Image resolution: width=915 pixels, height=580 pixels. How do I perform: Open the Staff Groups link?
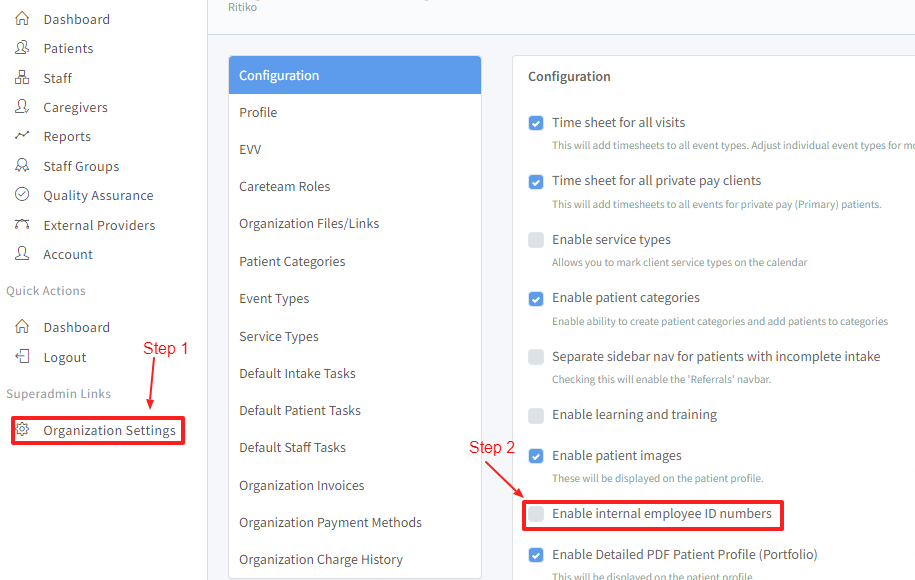tap(81, 166)
